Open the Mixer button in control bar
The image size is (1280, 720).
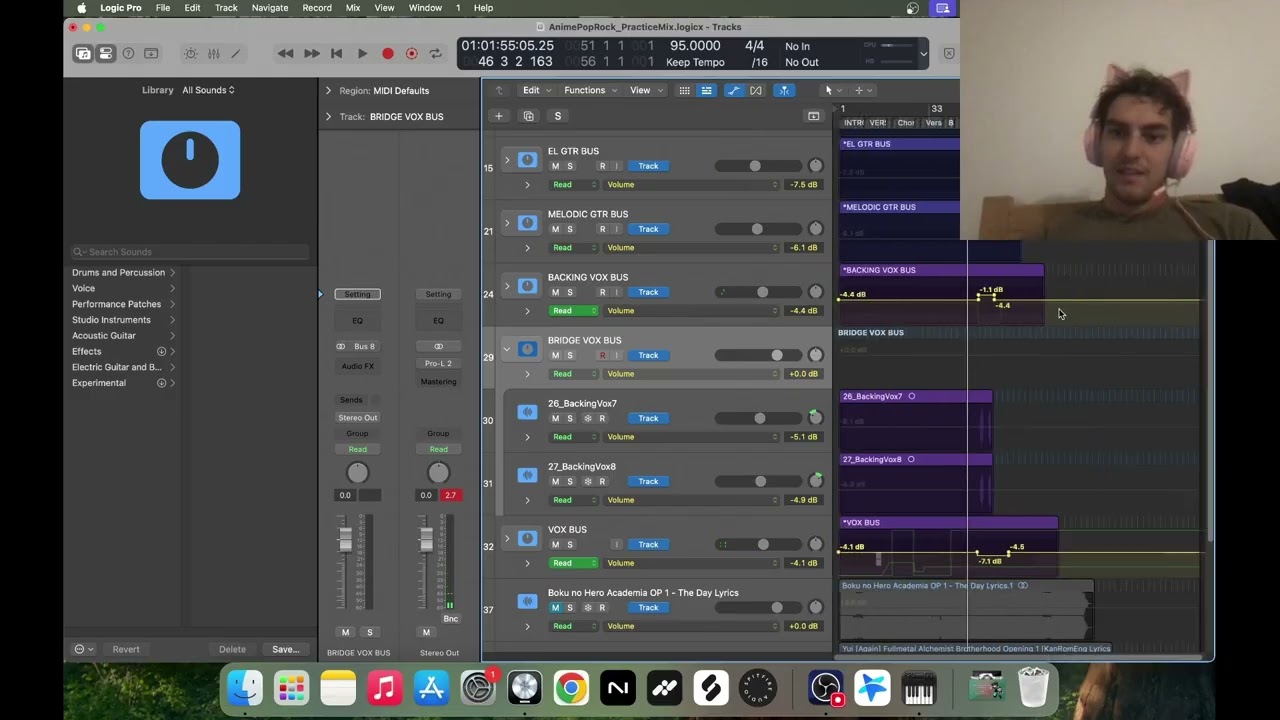tap(213, 53)
